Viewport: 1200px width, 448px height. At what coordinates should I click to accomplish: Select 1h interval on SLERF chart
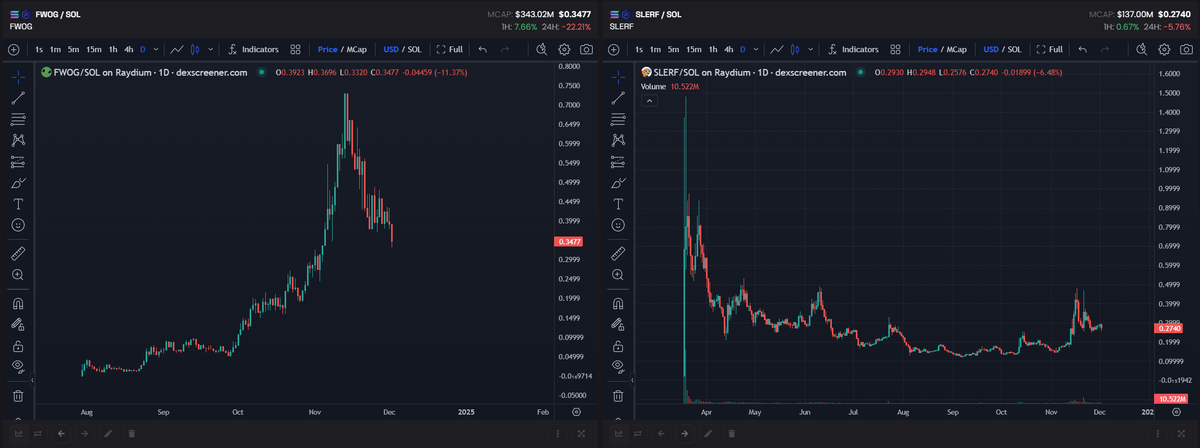[713, 49]
